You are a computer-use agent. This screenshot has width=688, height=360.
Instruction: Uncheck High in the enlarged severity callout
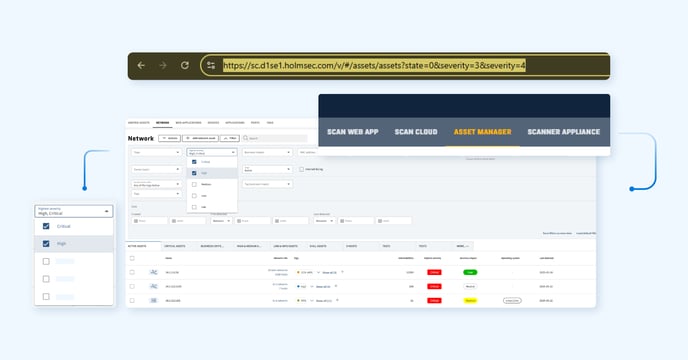pos(46,244)
